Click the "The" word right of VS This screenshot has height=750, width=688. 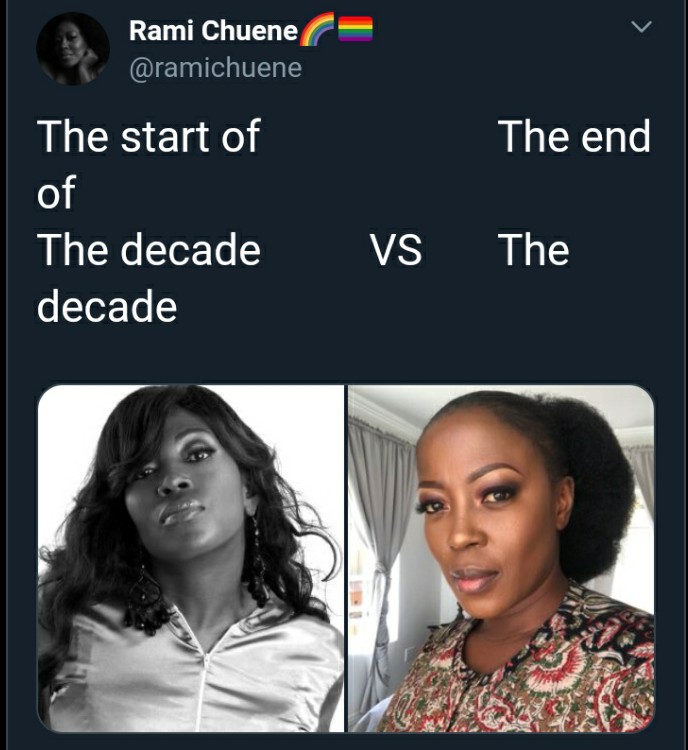[x=534, y=250]
